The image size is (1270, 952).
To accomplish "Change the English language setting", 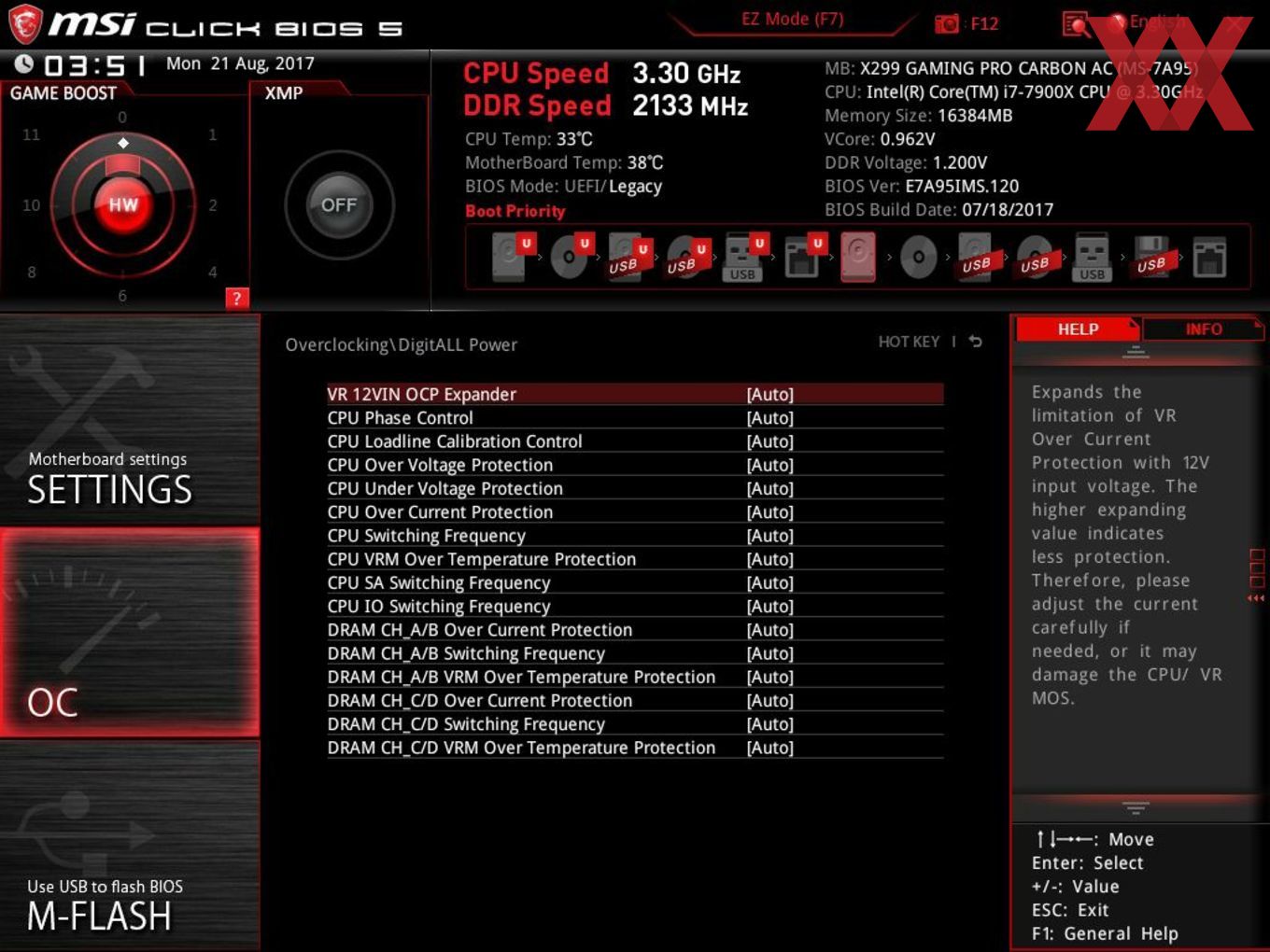I will 1157,21.
